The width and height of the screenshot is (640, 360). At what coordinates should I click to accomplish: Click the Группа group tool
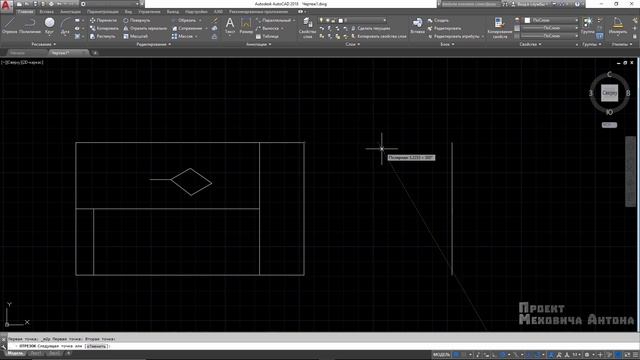tap(588, 25)
